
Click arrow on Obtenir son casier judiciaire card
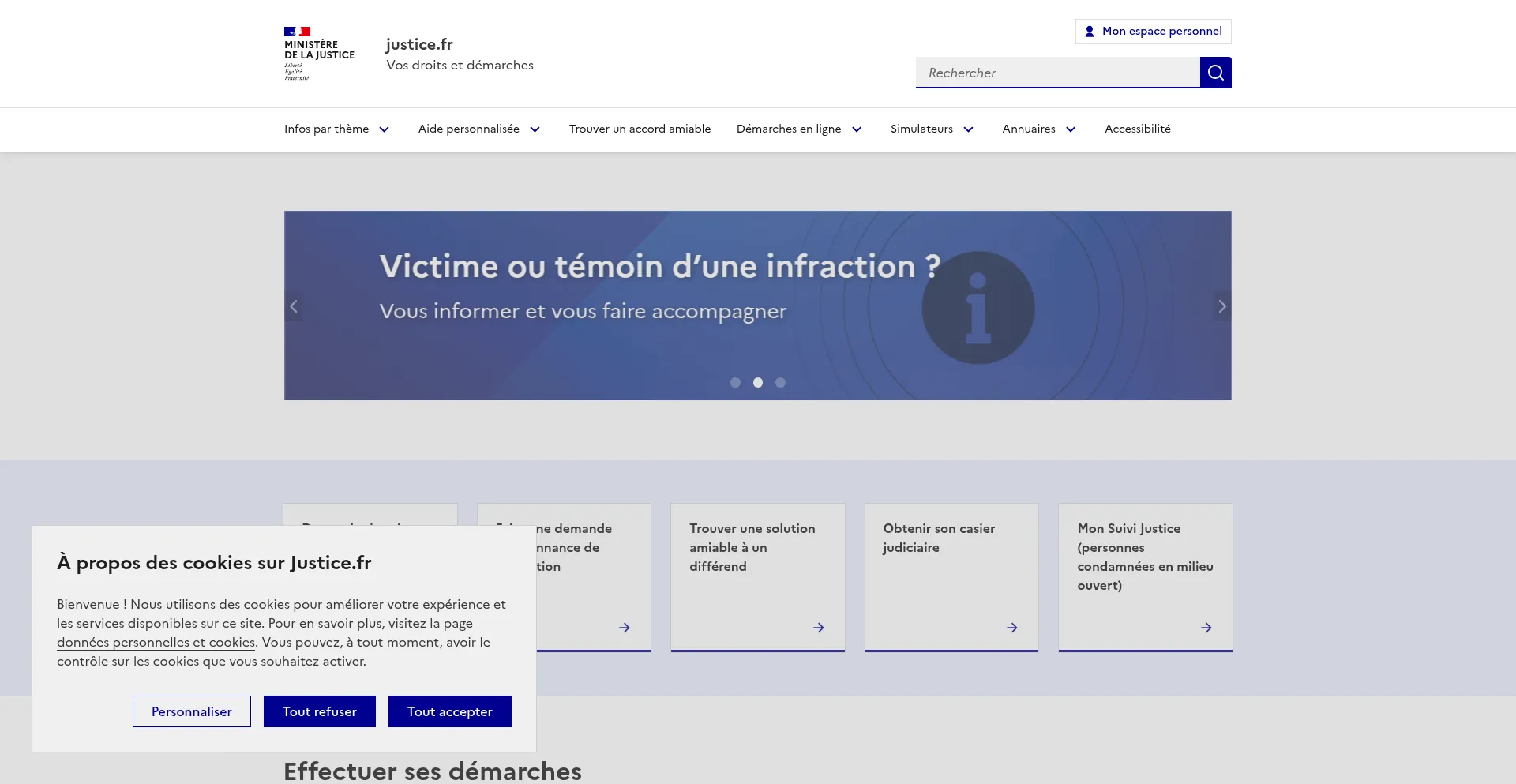click(x=1011, y=628)
